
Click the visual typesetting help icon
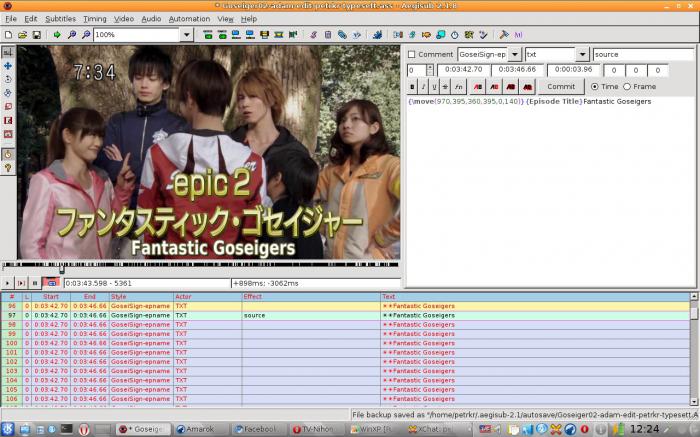(x=8, y=168)
